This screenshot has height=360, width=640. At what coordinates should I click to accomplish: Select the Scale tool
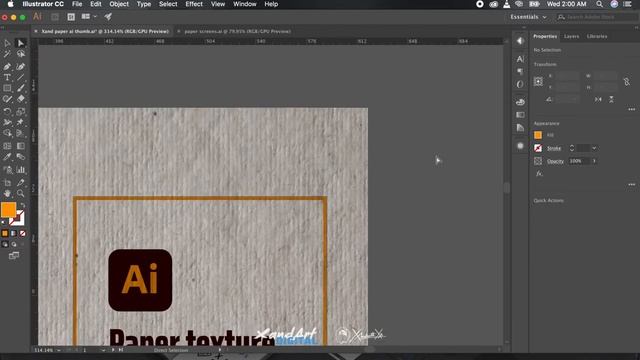(20, 111)
